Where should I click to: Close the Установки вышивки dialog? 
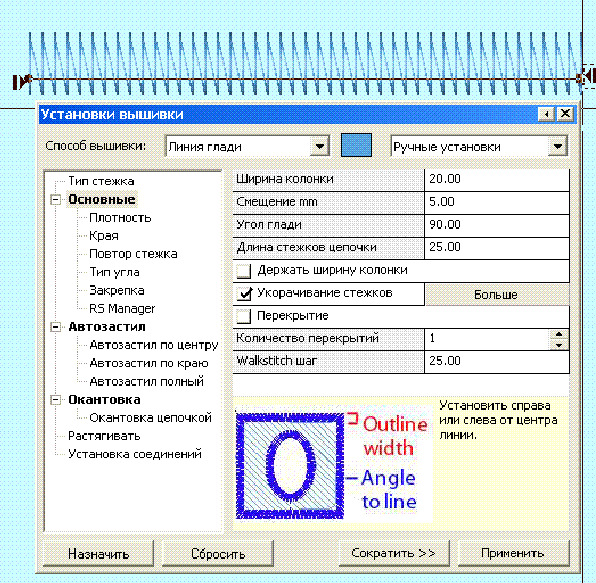[565, 114]
